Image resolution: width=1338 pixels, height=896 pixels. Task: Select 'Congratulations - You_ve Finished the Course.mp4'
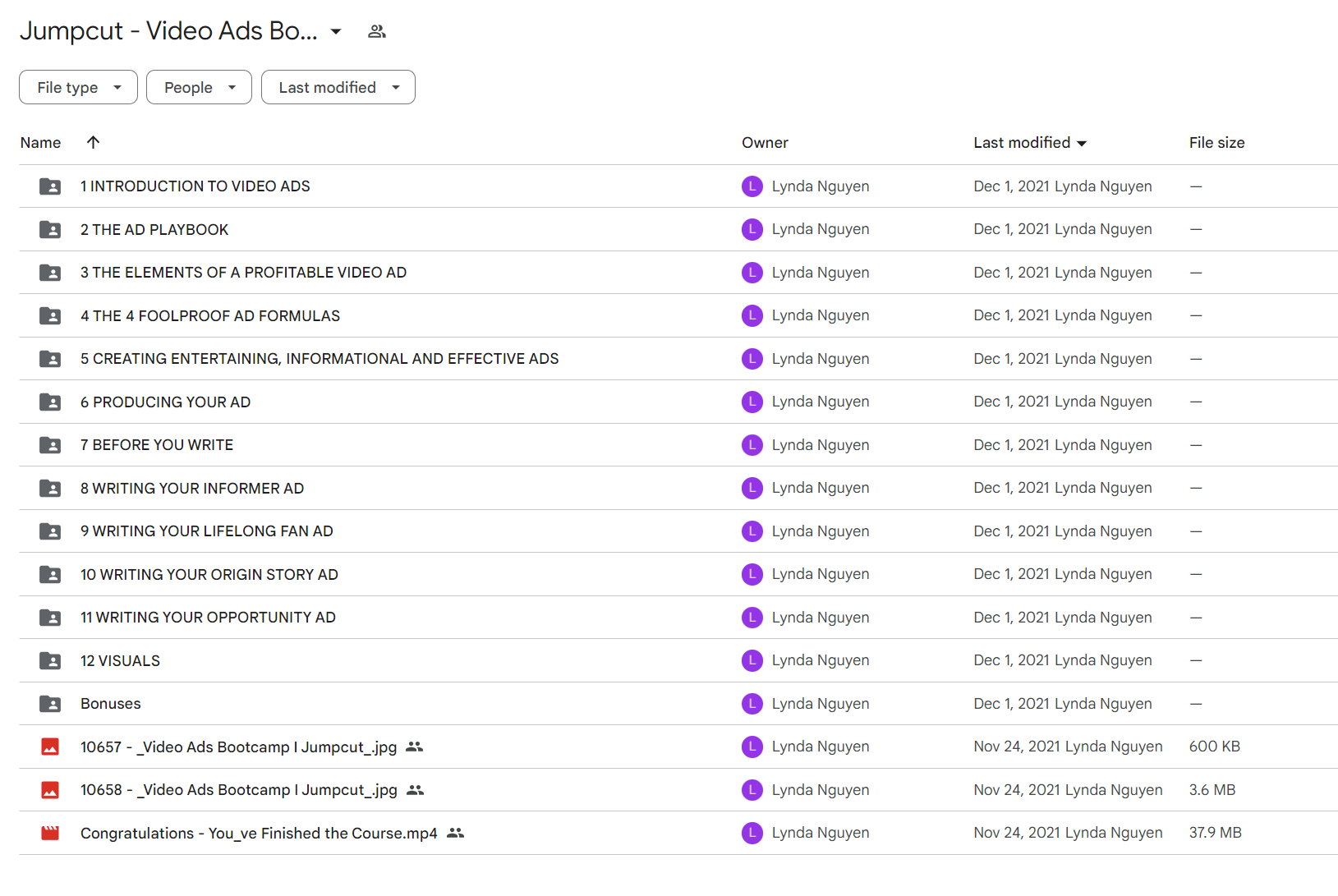click(259, 833)
